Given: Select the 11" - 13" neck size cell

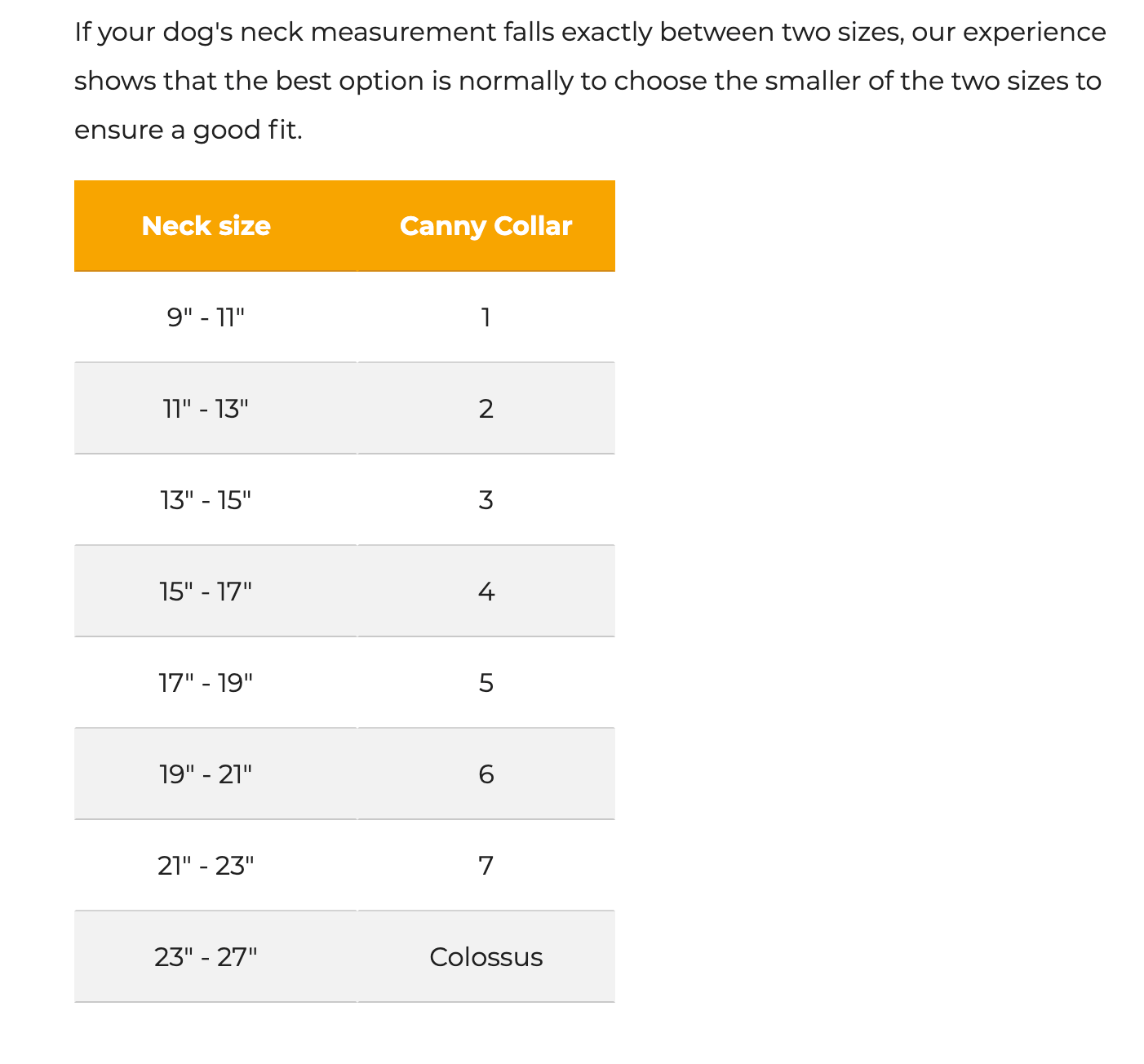Looking at the screenshot, I should (x=206, y=409).
